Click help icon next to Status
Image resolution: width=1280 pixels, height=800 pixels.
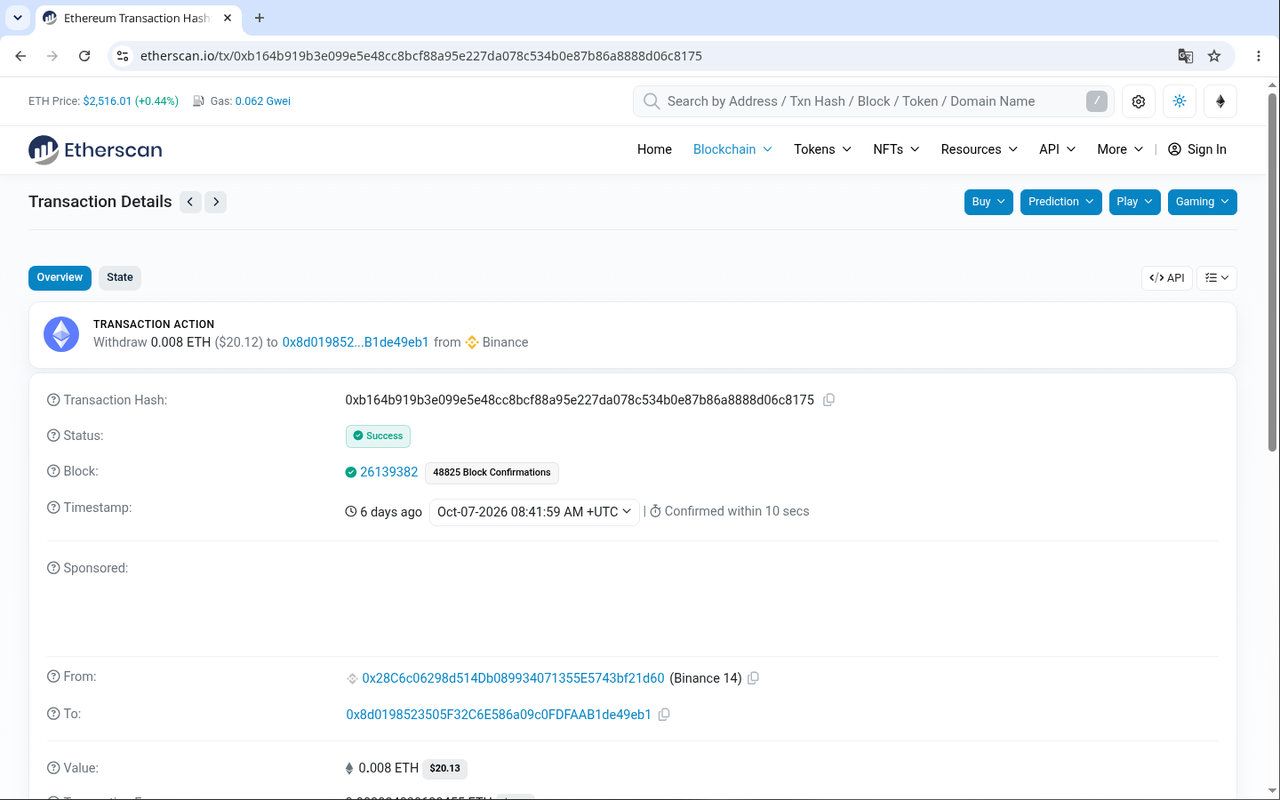click(x=54, y=436)
